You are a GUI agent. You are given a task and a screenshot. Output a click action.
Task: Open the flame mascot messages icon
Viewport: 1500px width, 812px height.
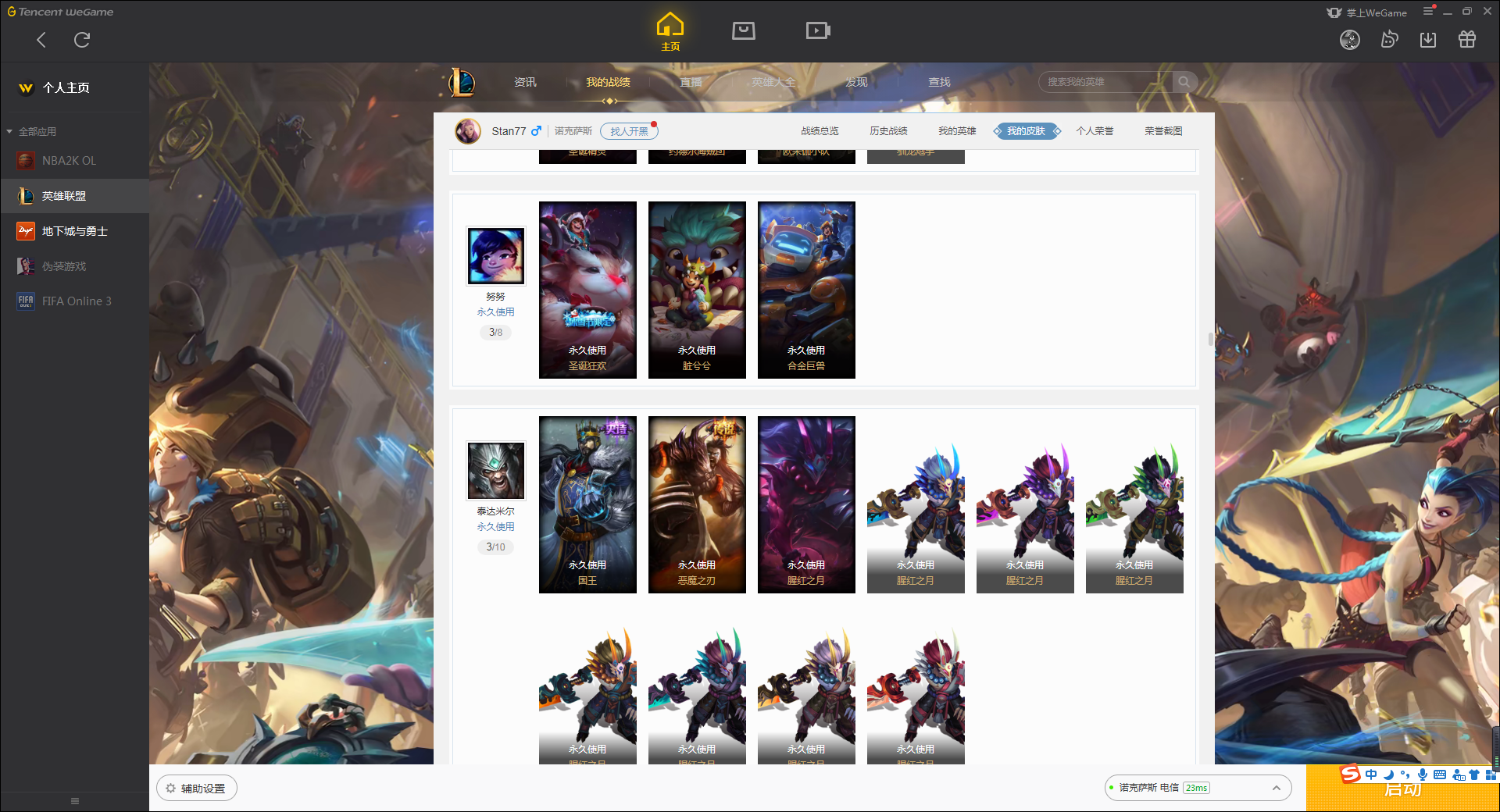[1389, 40]
